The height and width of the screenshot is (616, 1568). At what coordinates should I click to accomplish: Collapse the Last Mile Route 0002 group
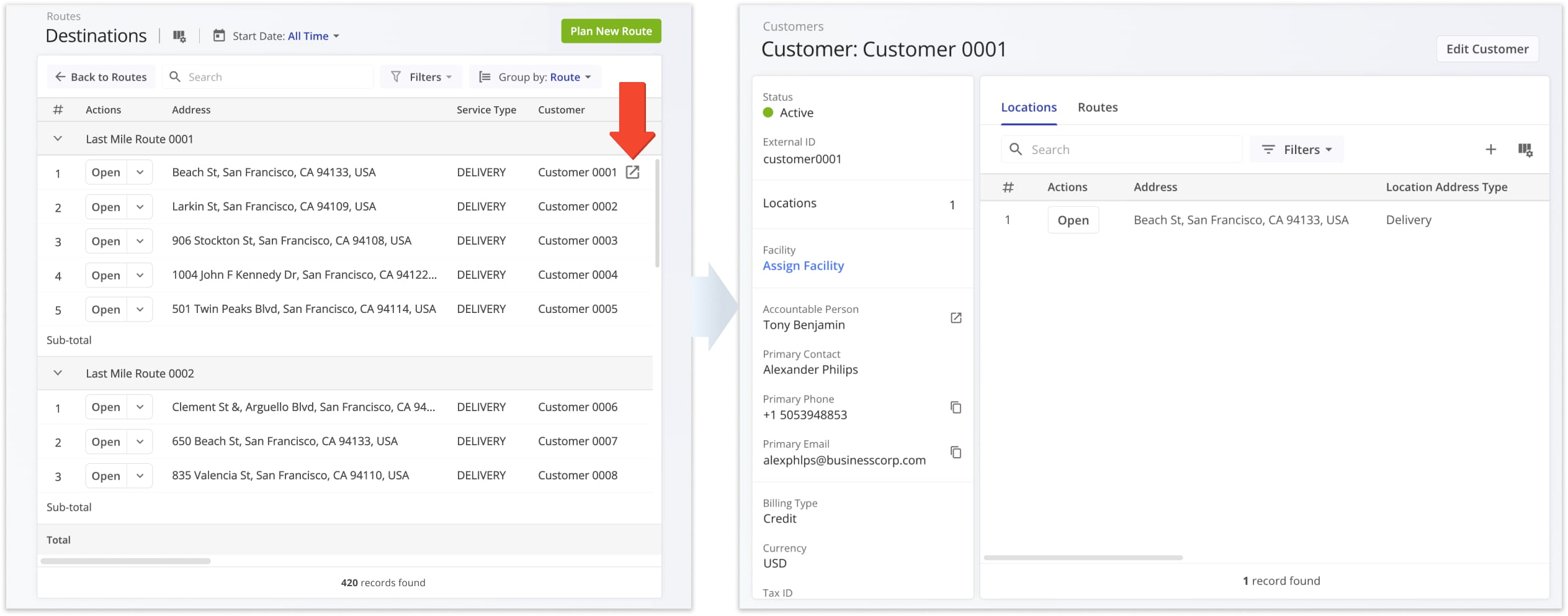point(58,373)
